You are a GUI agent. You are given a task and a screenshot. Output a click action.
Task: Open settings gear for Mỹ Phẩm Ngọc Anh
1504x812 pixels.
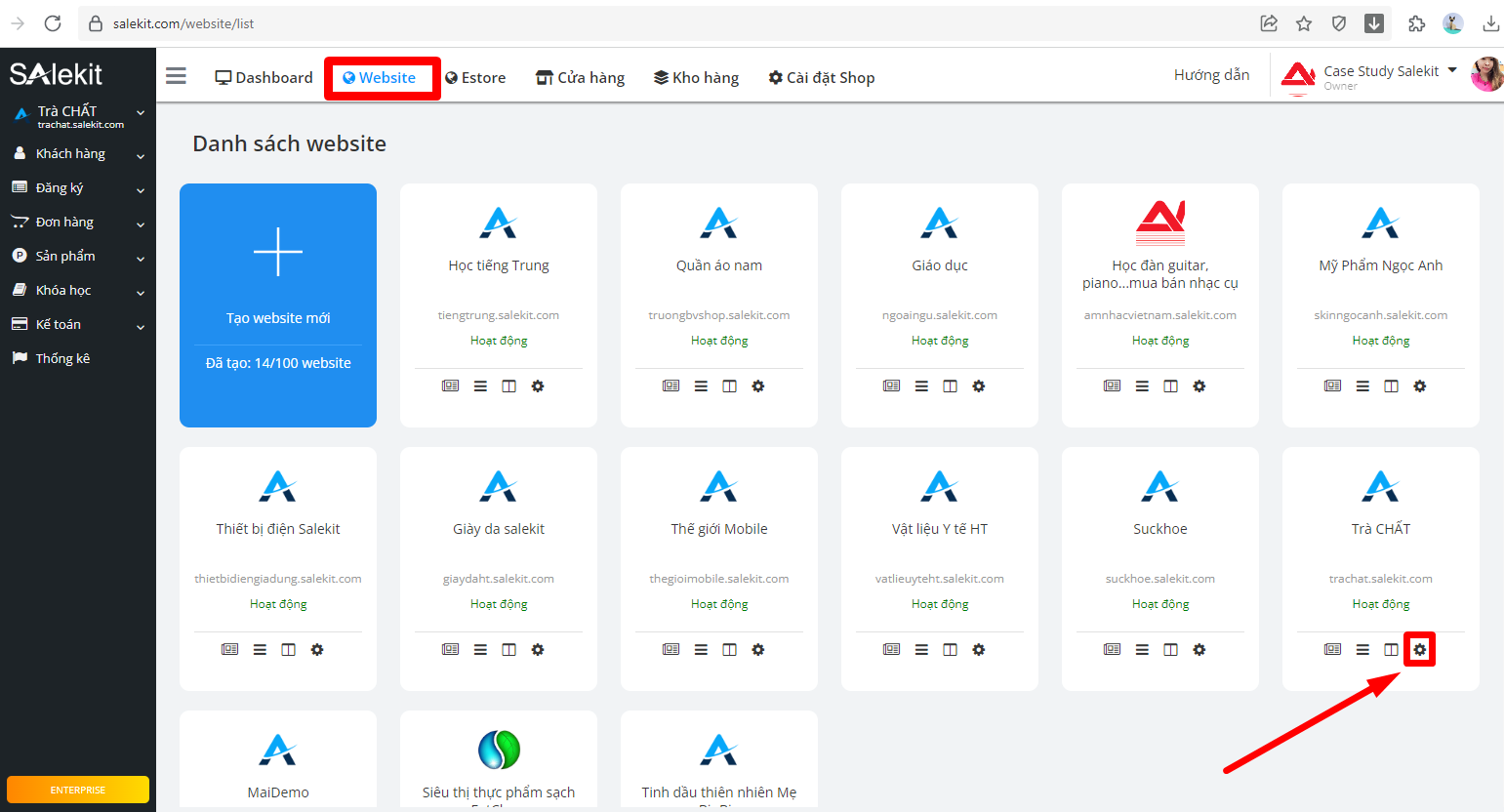(x=1420, y=386)
